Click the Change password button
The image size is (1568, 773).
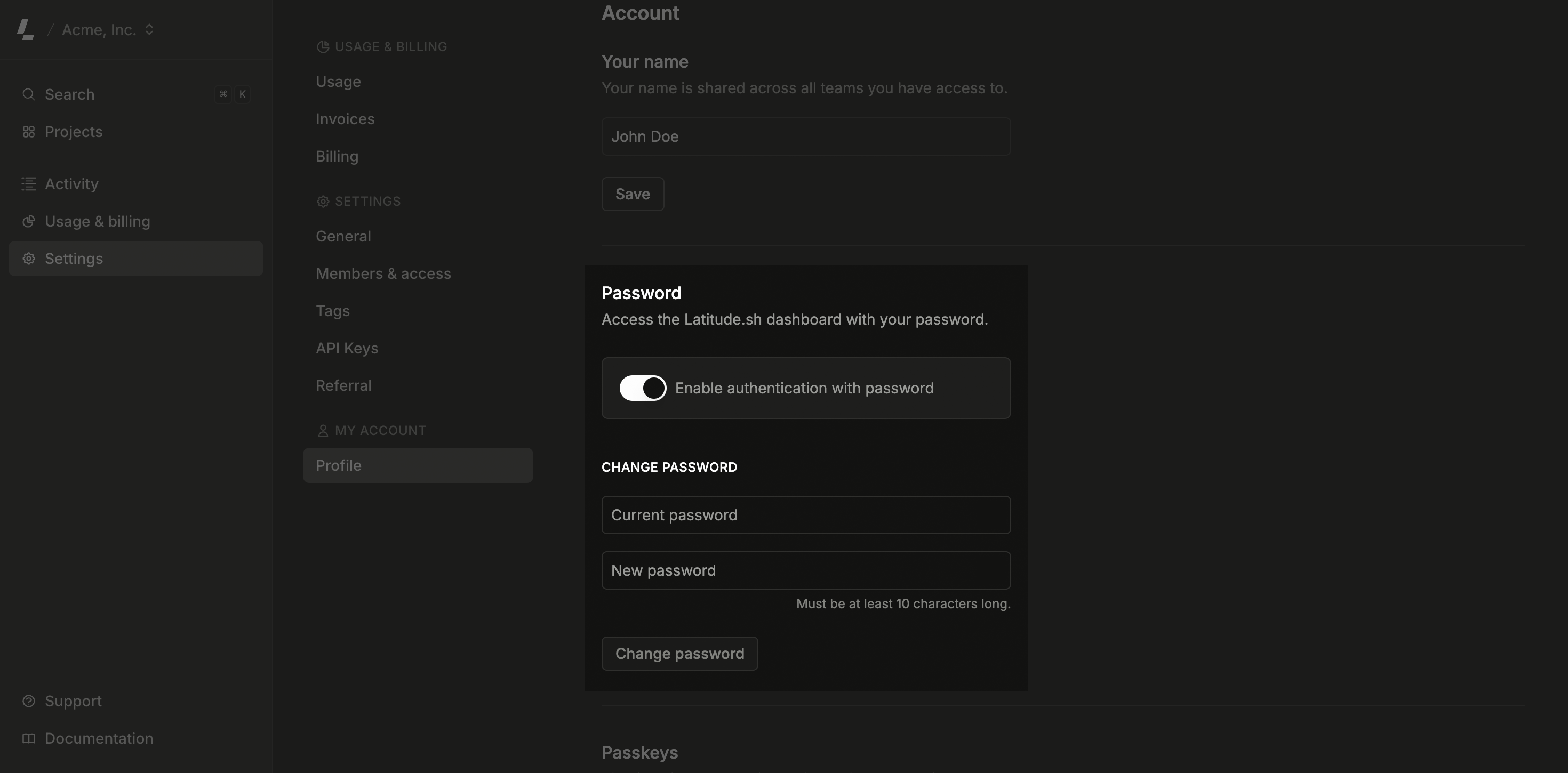[679, 653]
